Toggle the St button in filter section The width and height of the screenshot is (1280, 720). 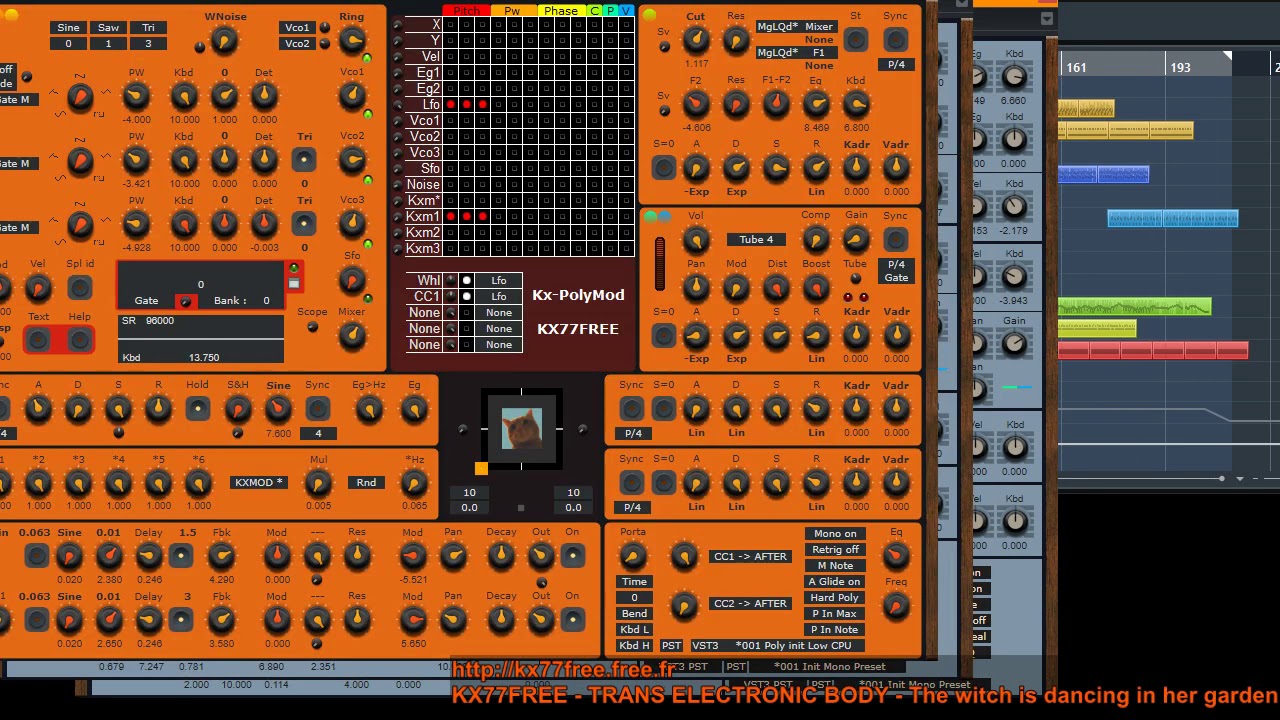(x=856, y=40)
